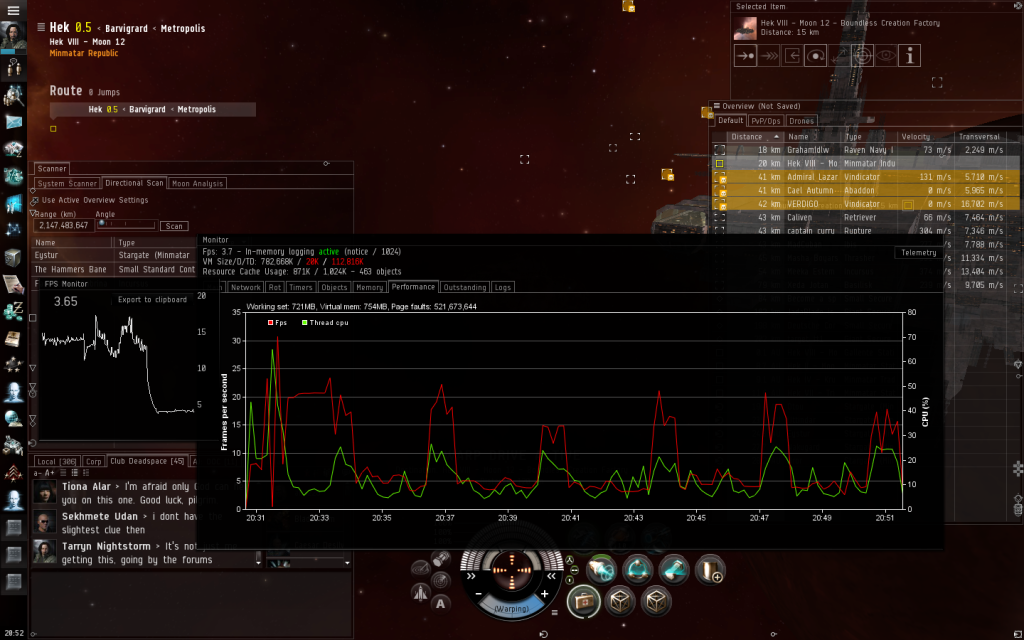Image resolution: width=1024 pixels, height=640 pixels.
Task: Activate the third top-row HUD module
Action: point(674,570)
